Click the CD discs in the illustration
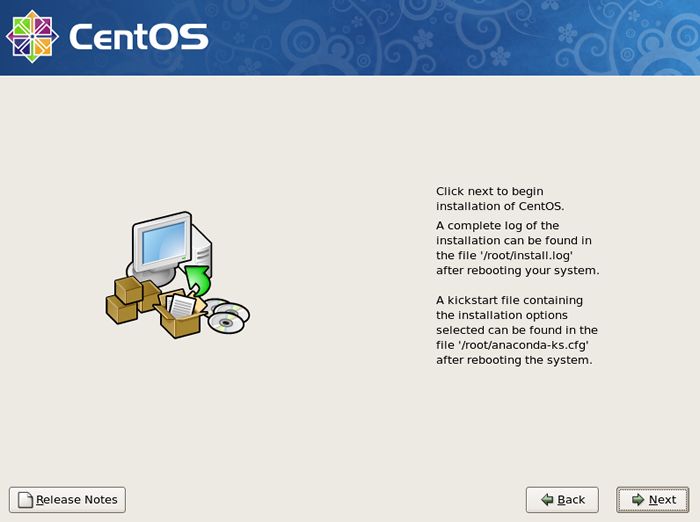 (x=228, y=315)
